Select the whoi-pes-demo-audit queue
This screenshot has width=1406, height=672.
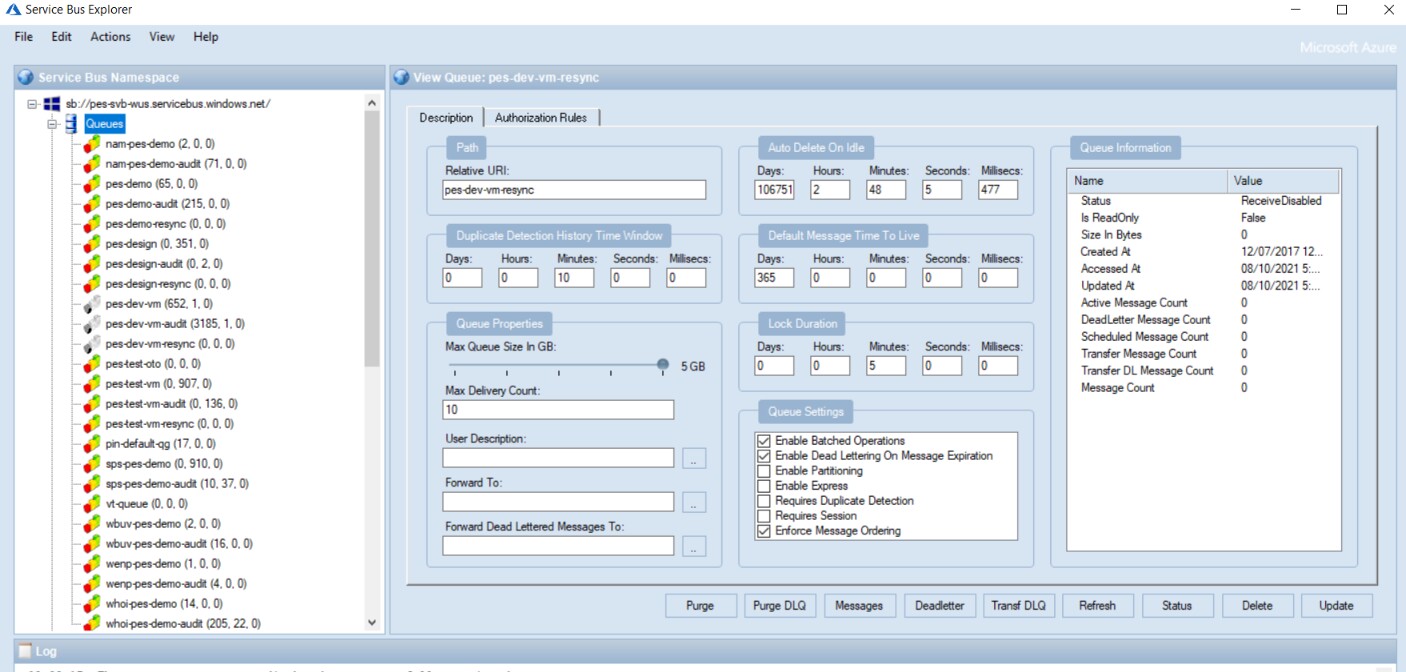(x=183, y=624)
